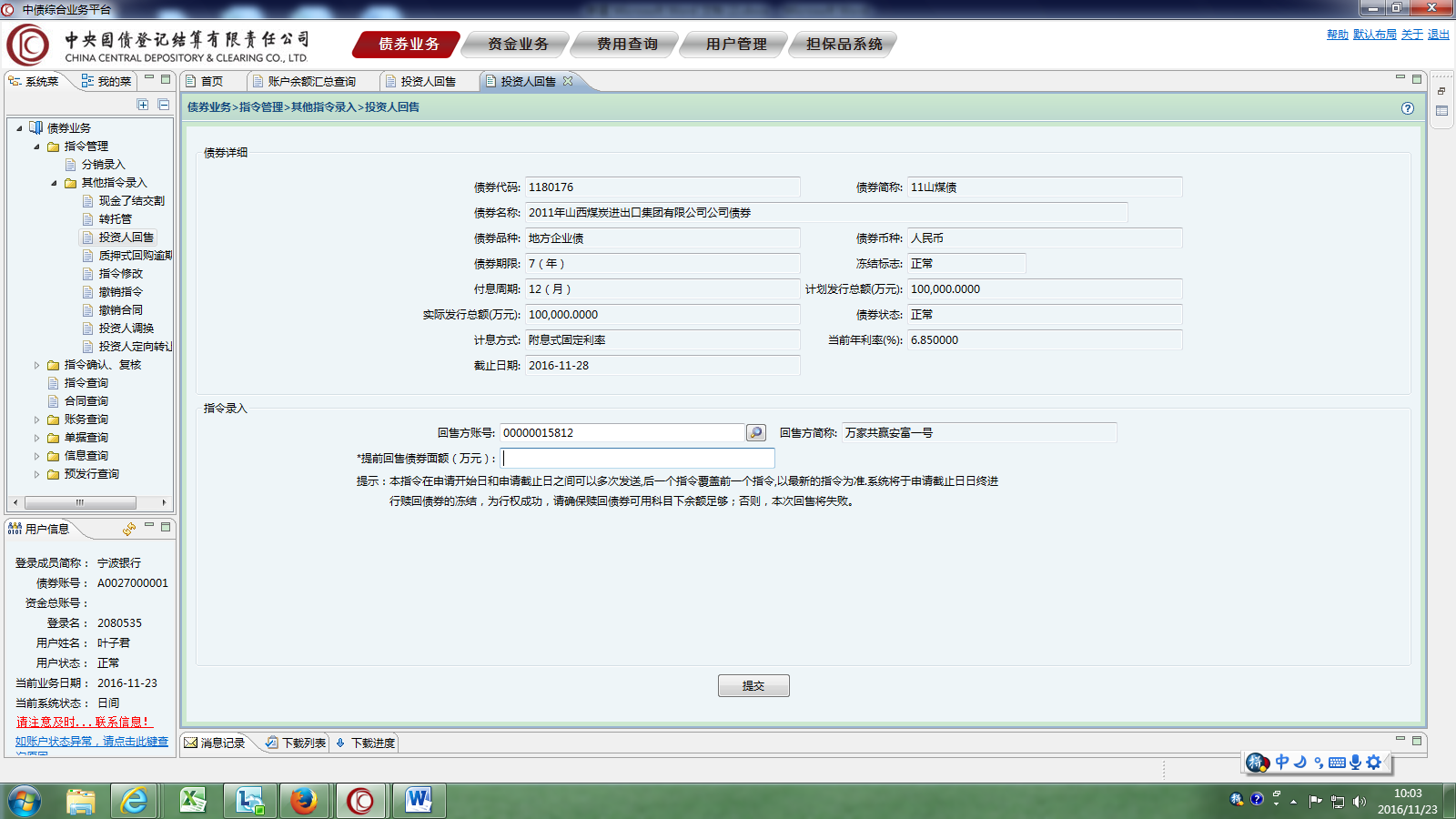Screen dimensions: 1456x819
Task: Click the Sogou logo on the IME bar
Action: [x=1258, y=762]
